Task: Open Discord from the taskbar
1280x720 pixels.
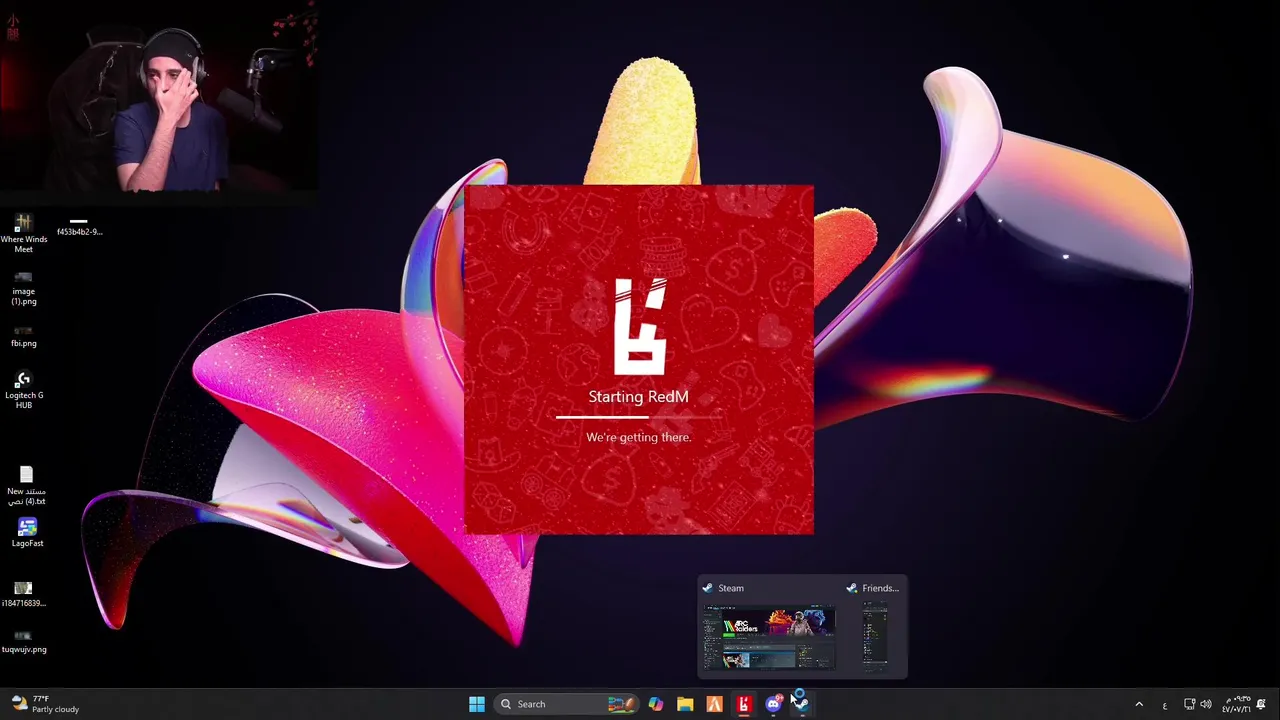Action: (x=773, y=704)
